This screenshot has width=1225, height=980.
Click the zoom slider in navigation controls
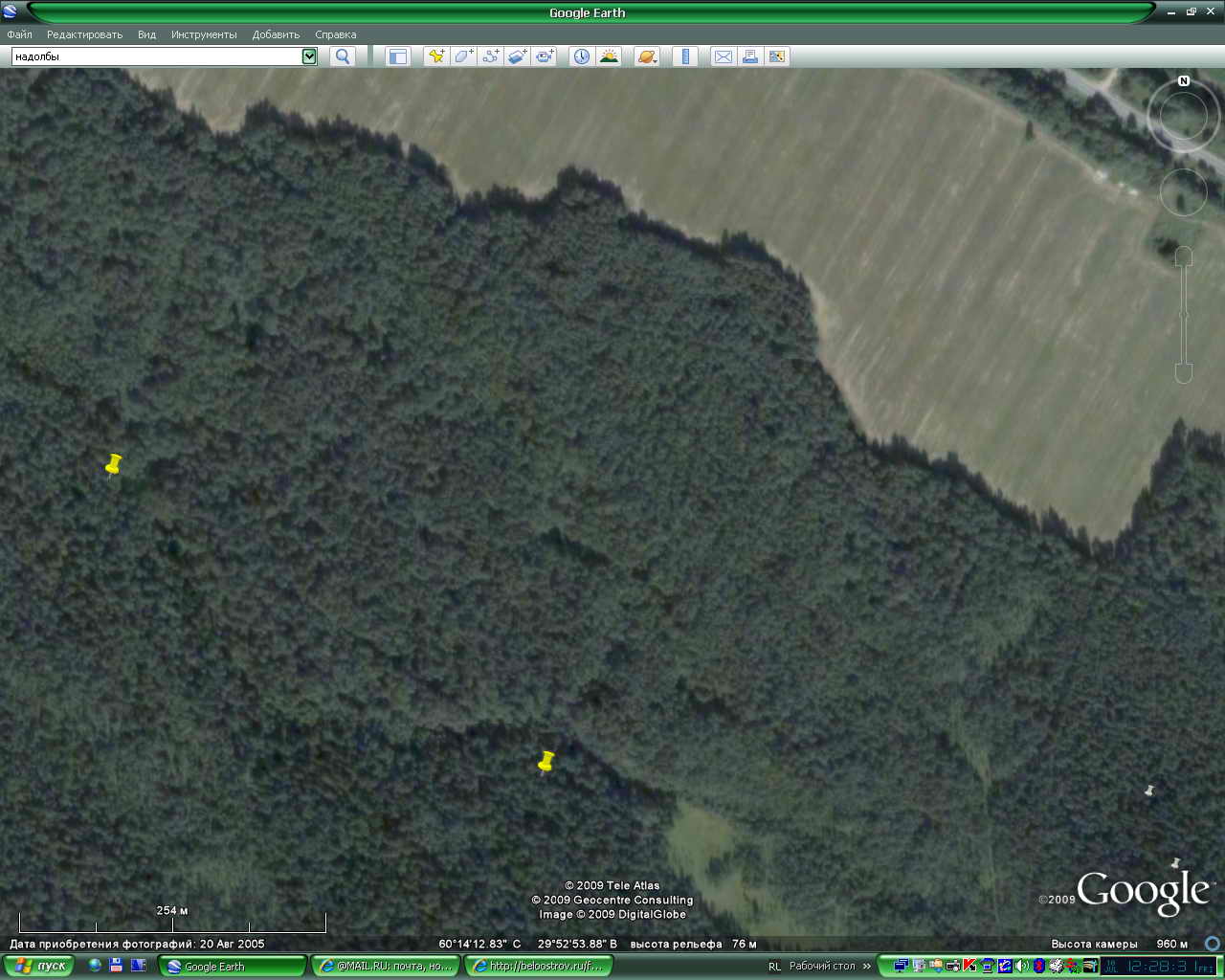coord(1184,315)
